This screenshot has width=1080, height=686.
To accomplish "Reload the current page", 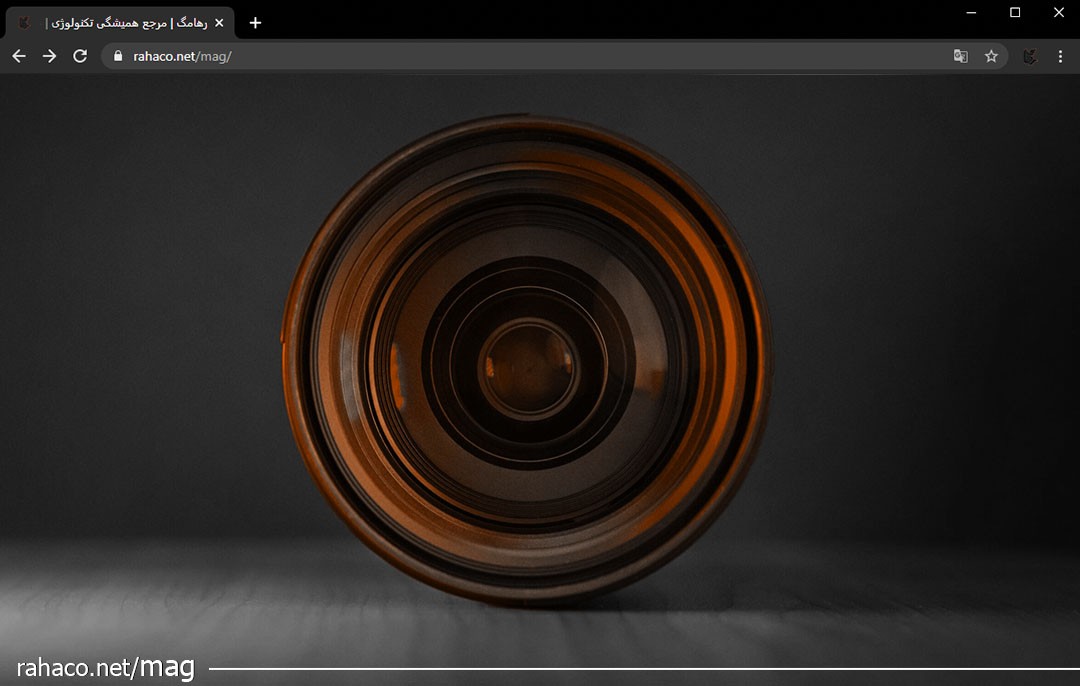I will point(80,57).
